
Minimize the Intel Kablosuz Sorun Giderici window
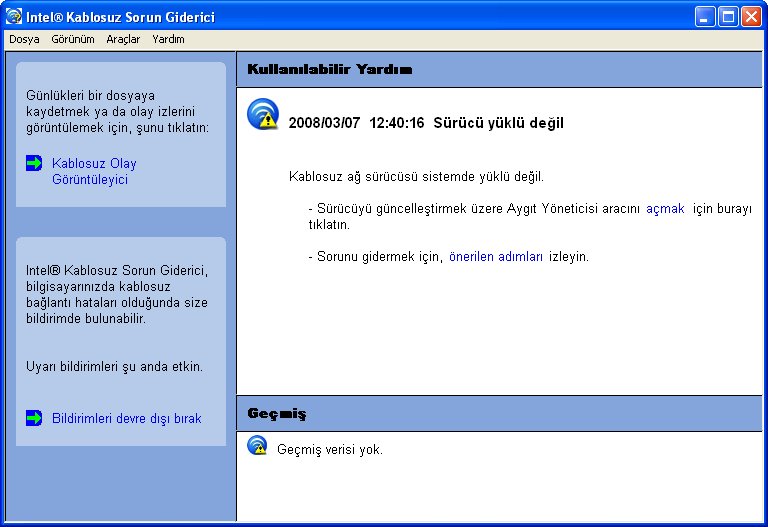705,17
